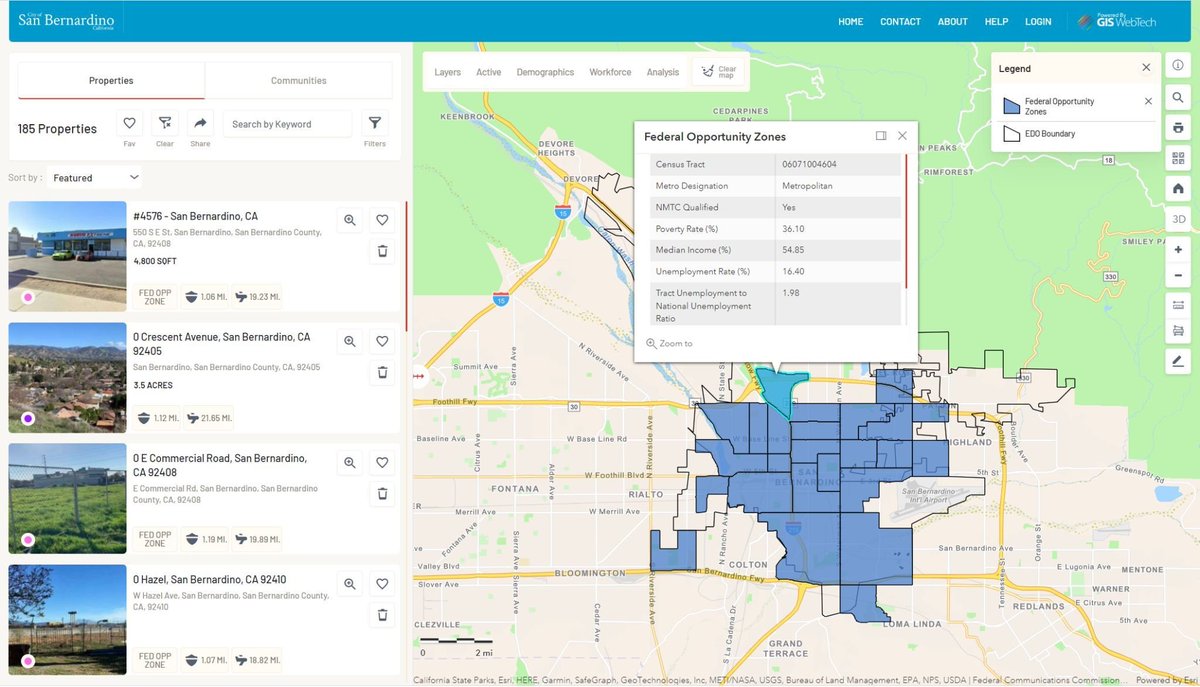Click the GIS WebTech logo

[x=1117, y=21]
